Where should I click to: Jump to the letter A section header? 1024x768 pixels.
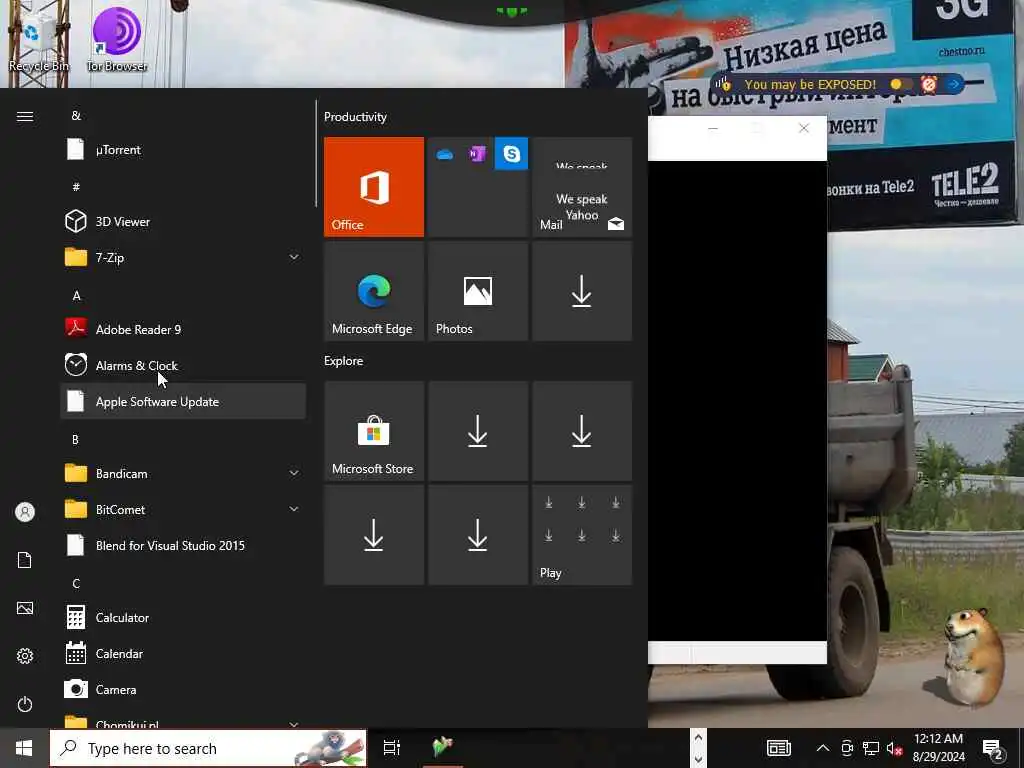click(76, 296)
